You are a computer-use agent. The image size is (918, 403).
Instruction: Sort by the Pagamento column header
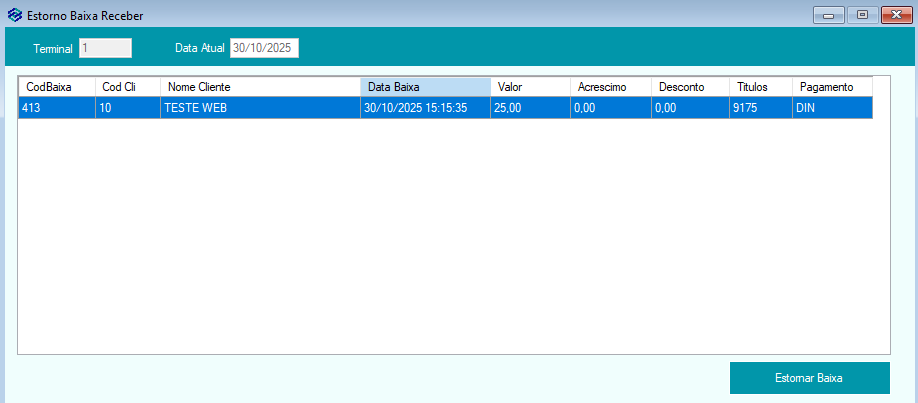(x=832, y=87)
